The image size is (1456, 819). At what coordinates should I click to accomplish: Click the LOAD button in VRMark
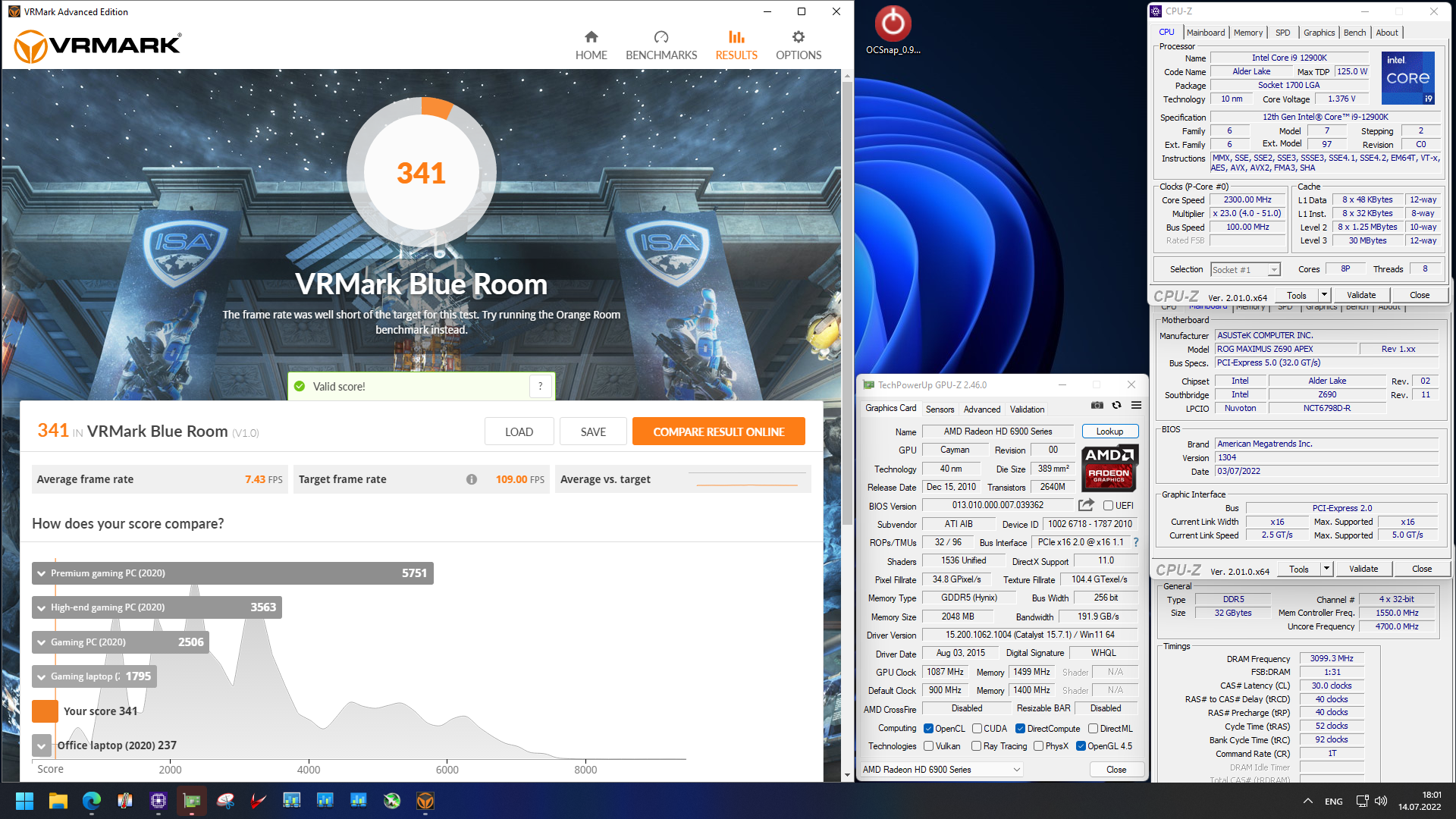click(x=519, y=431)
